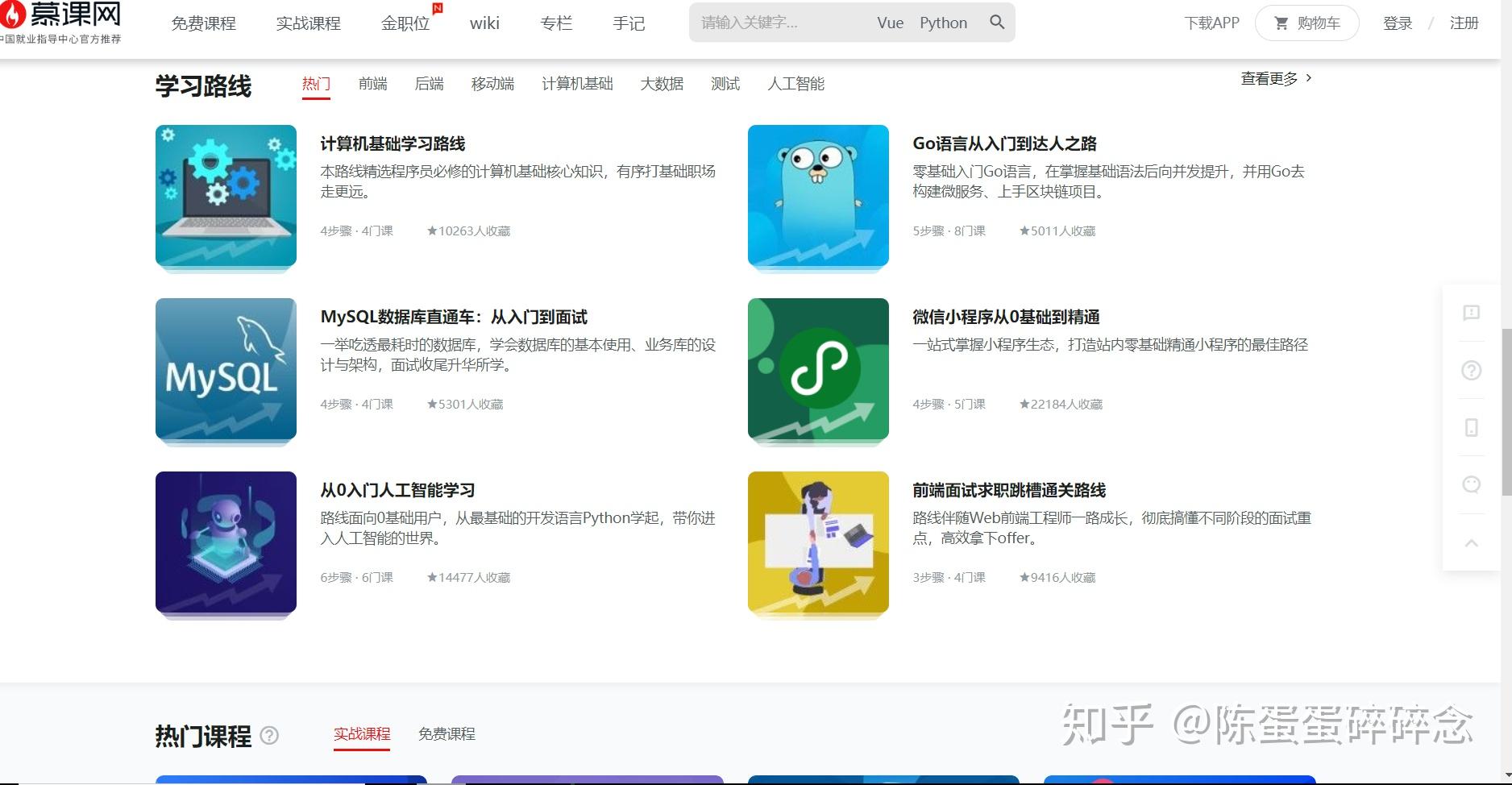The image size is (1512, 785).
Task: Click the 9416人收藏 favorites count
Action: tap(1057, 578)
